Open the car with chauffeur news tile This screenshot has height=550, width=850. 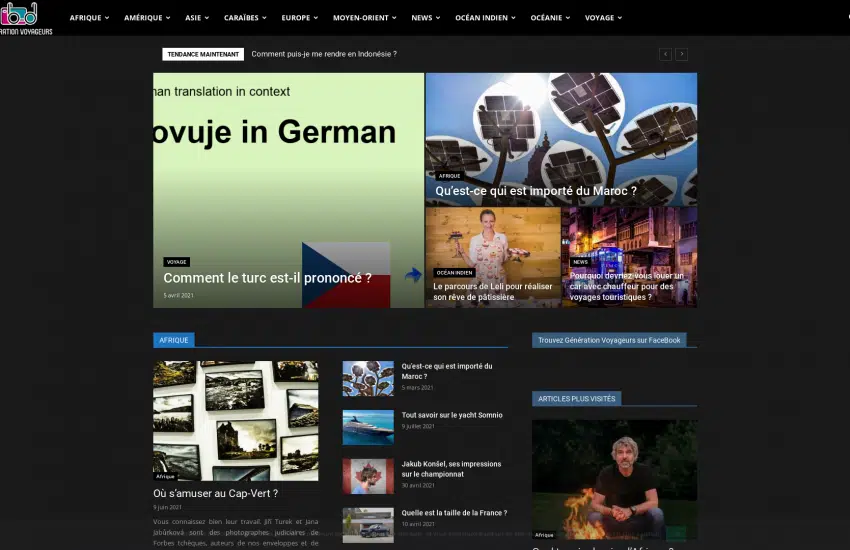click(628, 286)
